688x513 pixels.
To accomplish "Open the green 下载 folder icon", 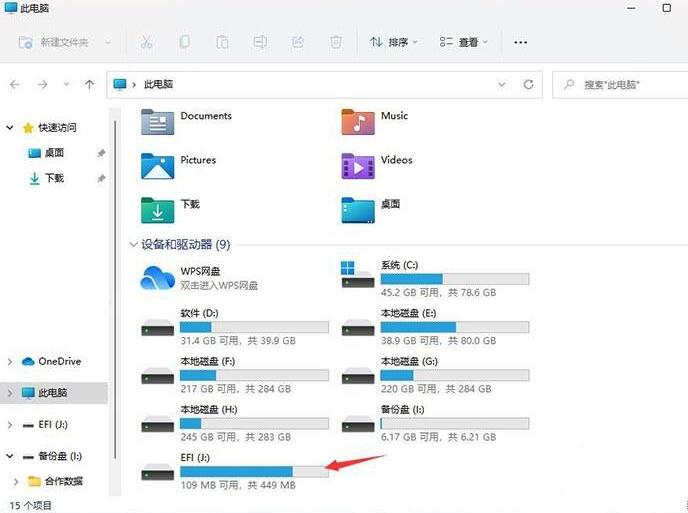I will (x=158, y=210).
